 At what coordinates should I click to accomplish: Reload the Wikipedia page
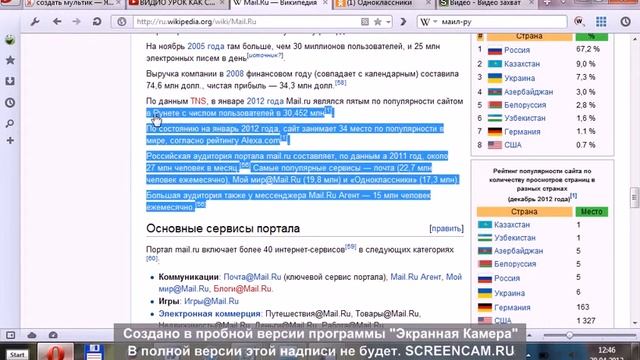pyautogui.click(x=97, y=22)
